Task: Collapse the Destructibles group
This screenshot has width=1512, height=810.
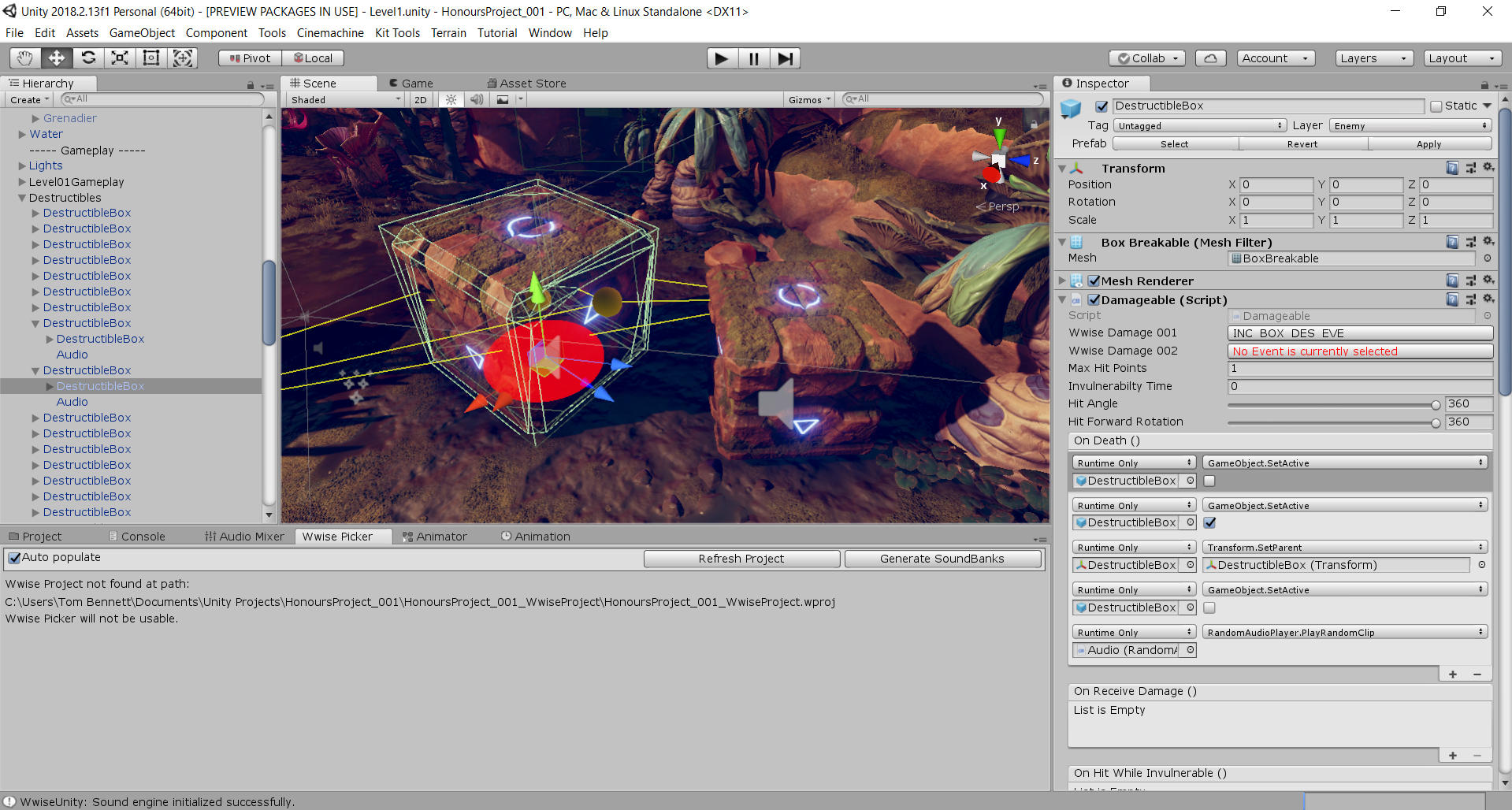Action: tap(22, 198)
